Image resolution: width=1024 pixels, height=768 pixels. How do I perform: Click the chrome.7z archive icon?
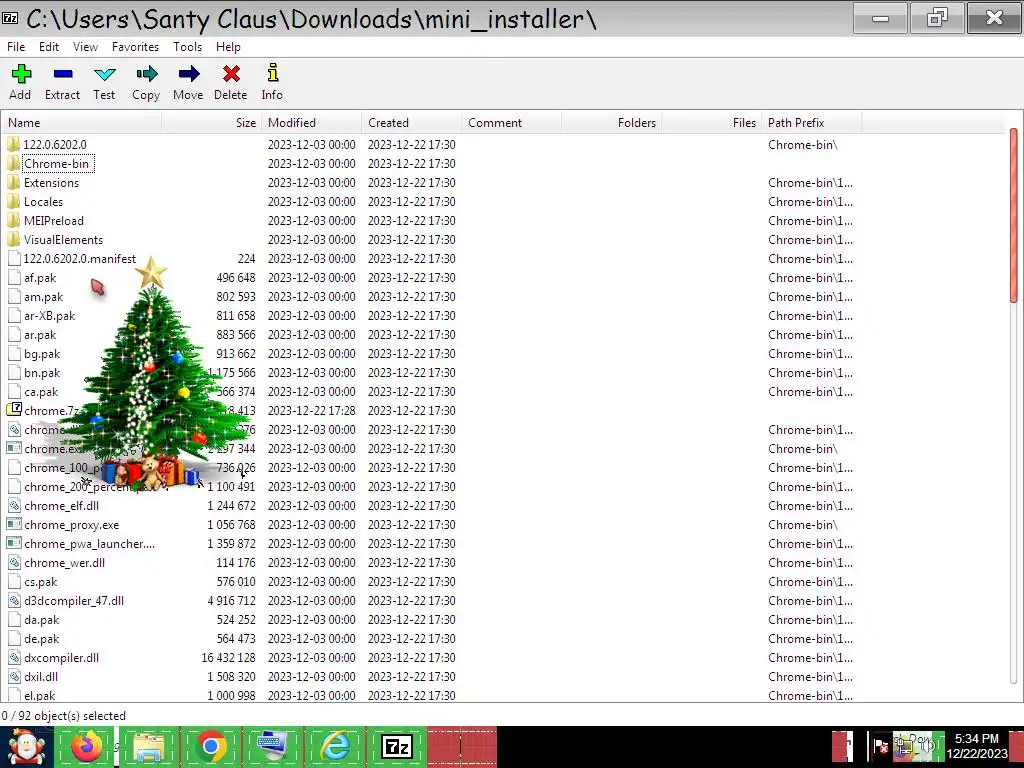(14, 410)
